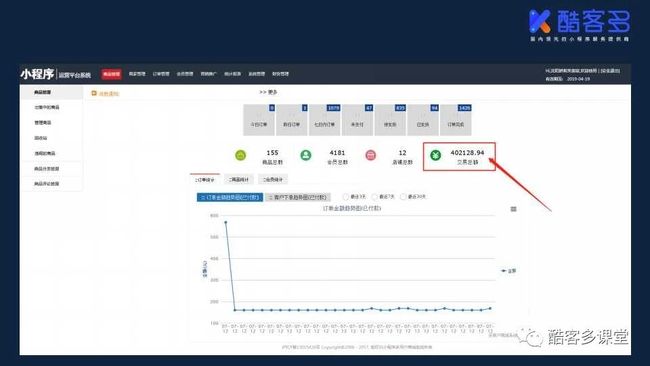The height and width of the screenshot is (366, 650).
Task: Click the >> 更多 link
Action: [268, 92]
